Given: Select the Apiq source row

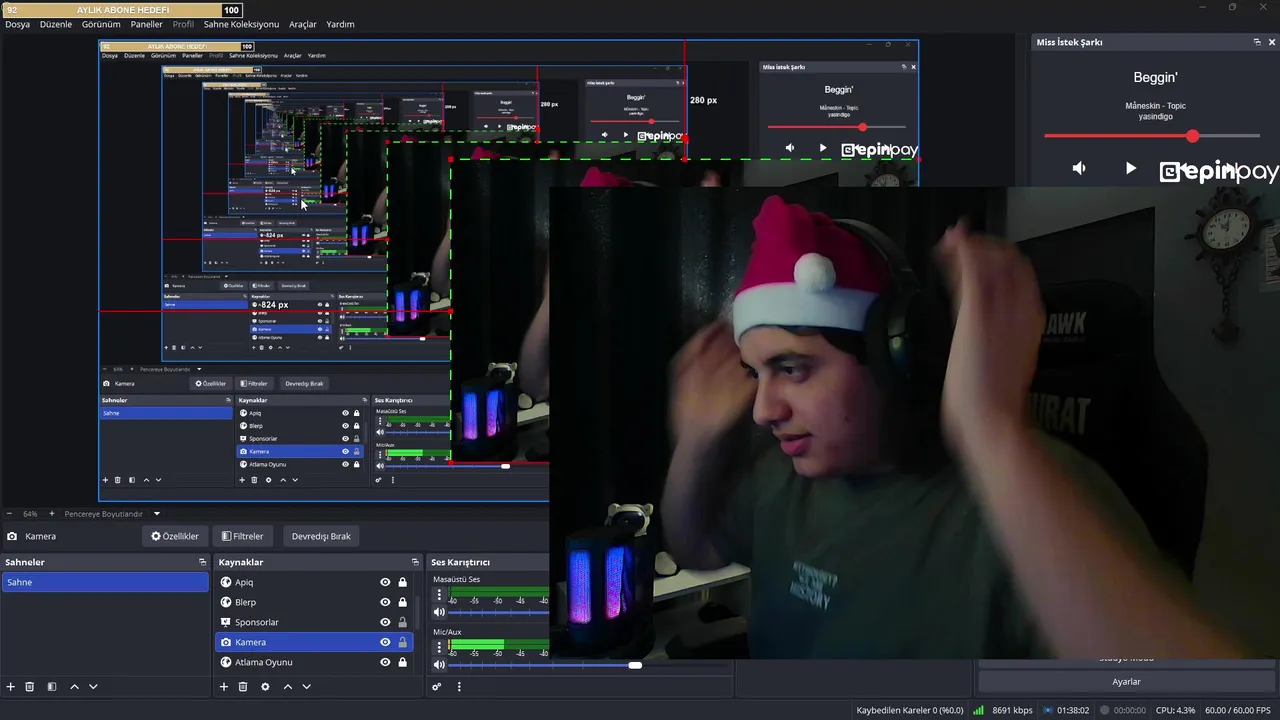Looking at the screenshot, I should click(x=314, y=582).
